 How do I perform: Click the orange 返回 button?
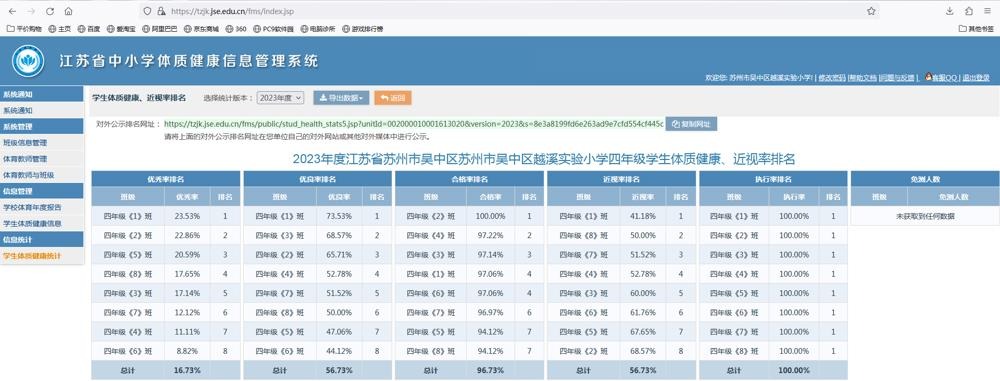393,98
